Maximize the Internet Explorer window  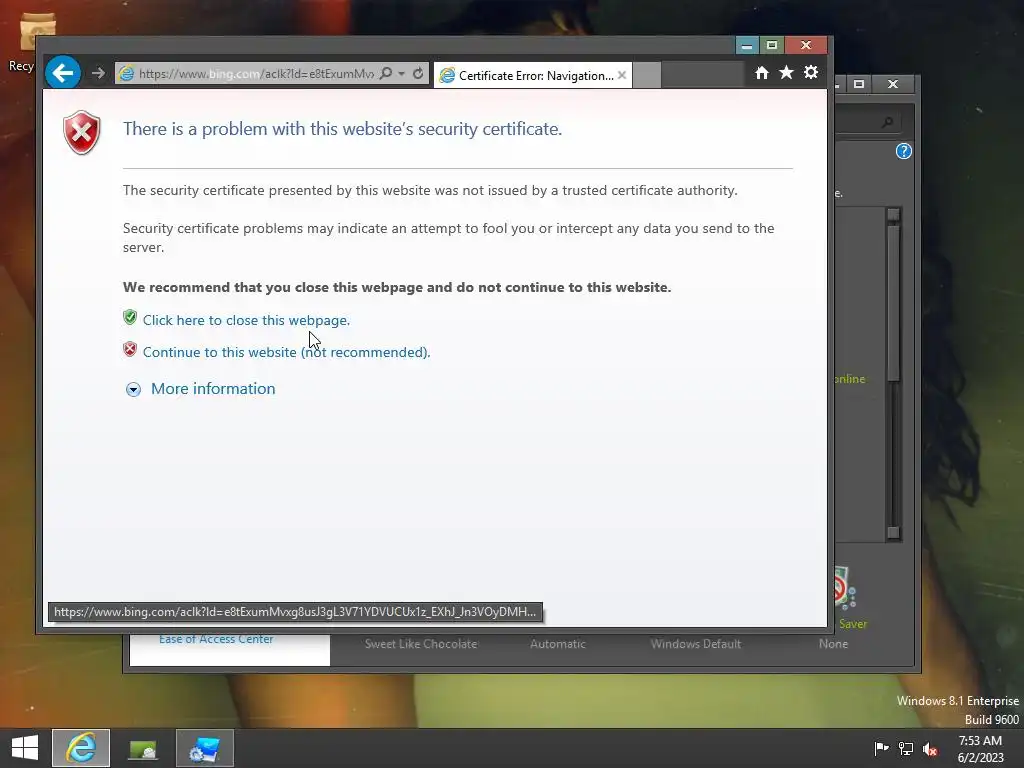(771, 46)
